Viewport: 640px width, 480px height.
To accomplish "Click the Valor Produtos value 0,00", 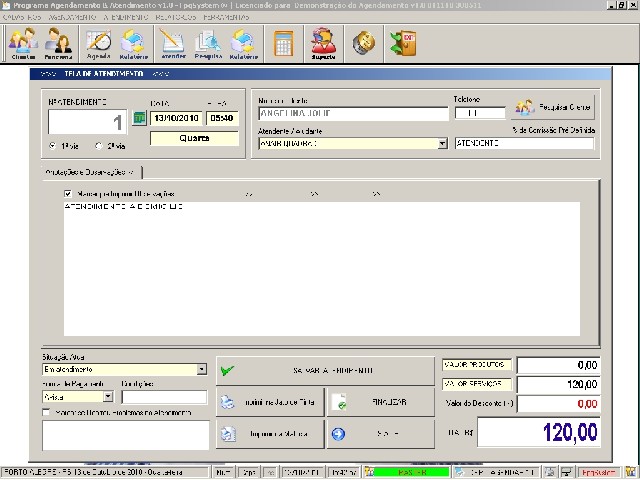I will (558, 365).
